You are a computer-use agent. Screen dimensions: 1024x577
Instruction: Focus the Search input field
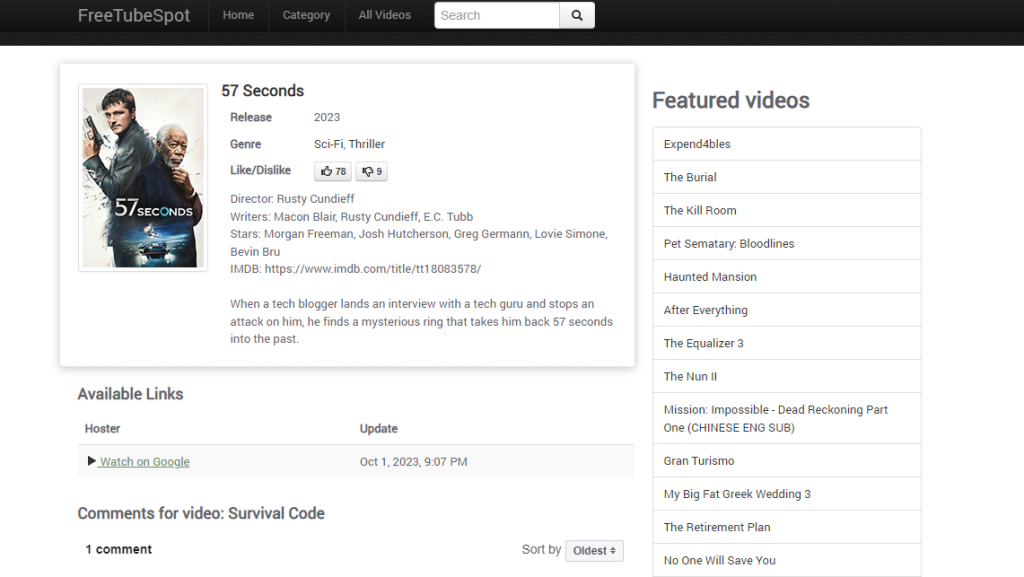click(x=497, y=16)
